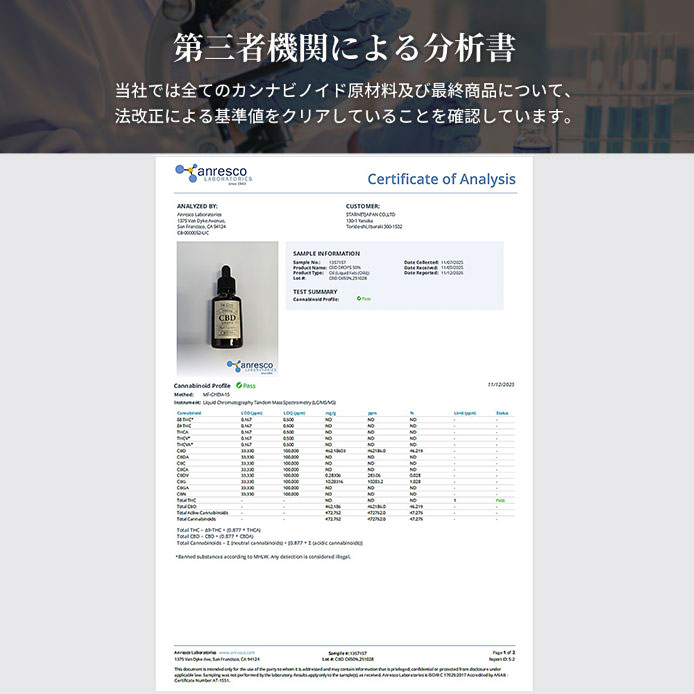This screenshot has width=694, height=694.
Task: Select the Total Cannabinoids formula line below table
Action: 270,543
